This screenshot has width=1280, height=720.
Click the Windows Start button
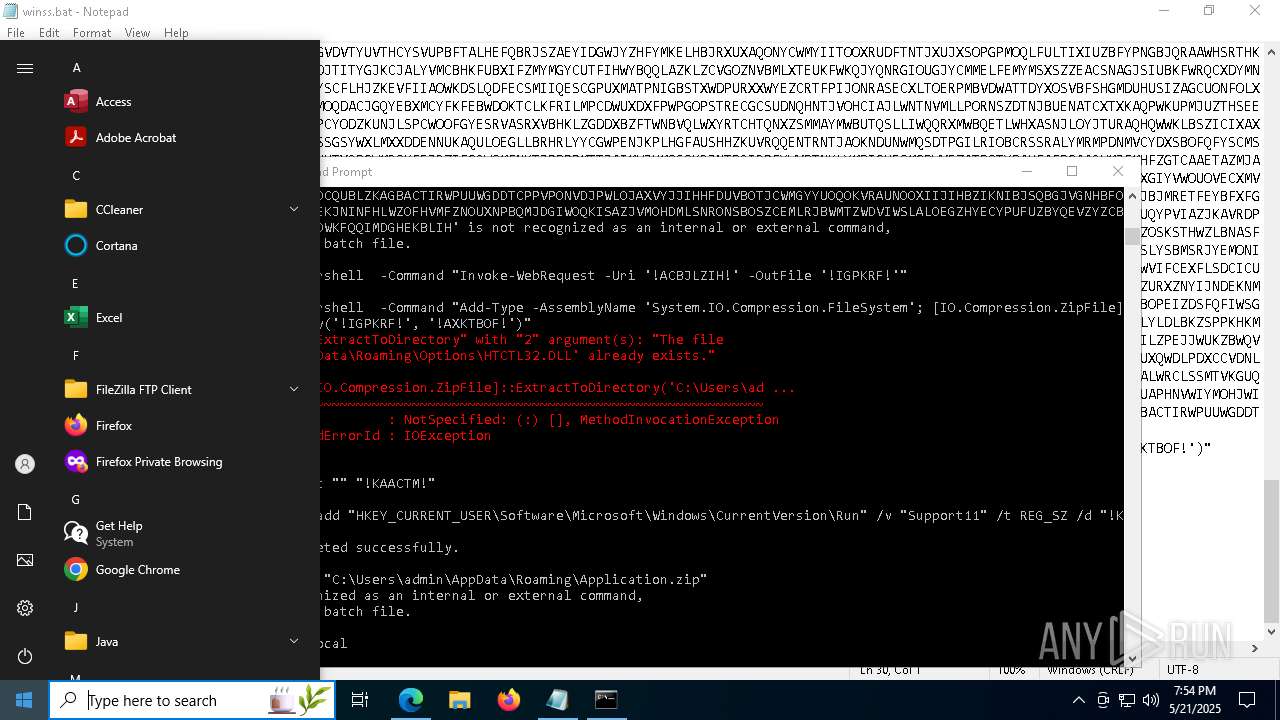tap(24, 700)
